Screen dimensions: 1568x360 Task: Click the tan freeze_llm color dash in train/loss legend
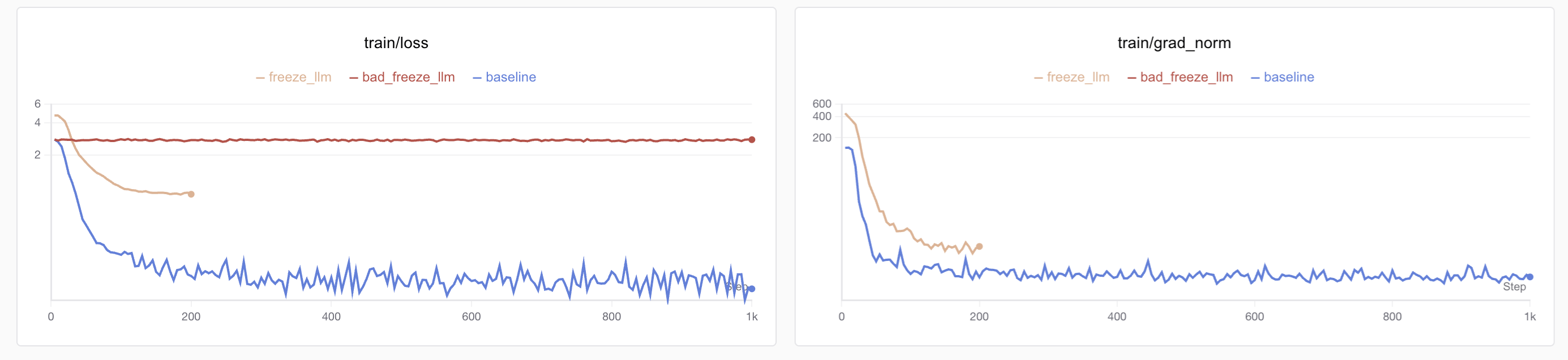click(260, 78)
